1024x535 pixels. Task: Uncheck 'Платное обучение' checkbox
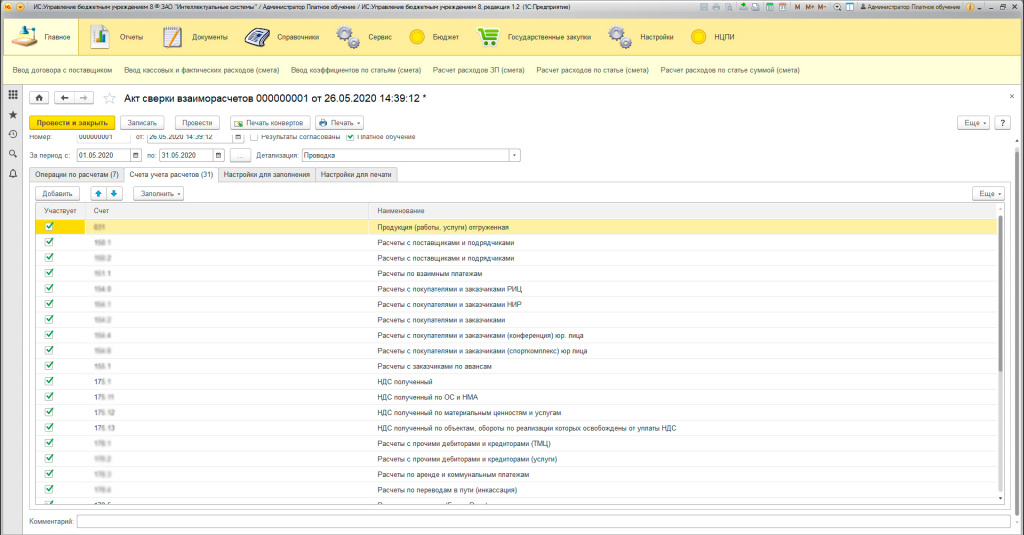point(350,137)
